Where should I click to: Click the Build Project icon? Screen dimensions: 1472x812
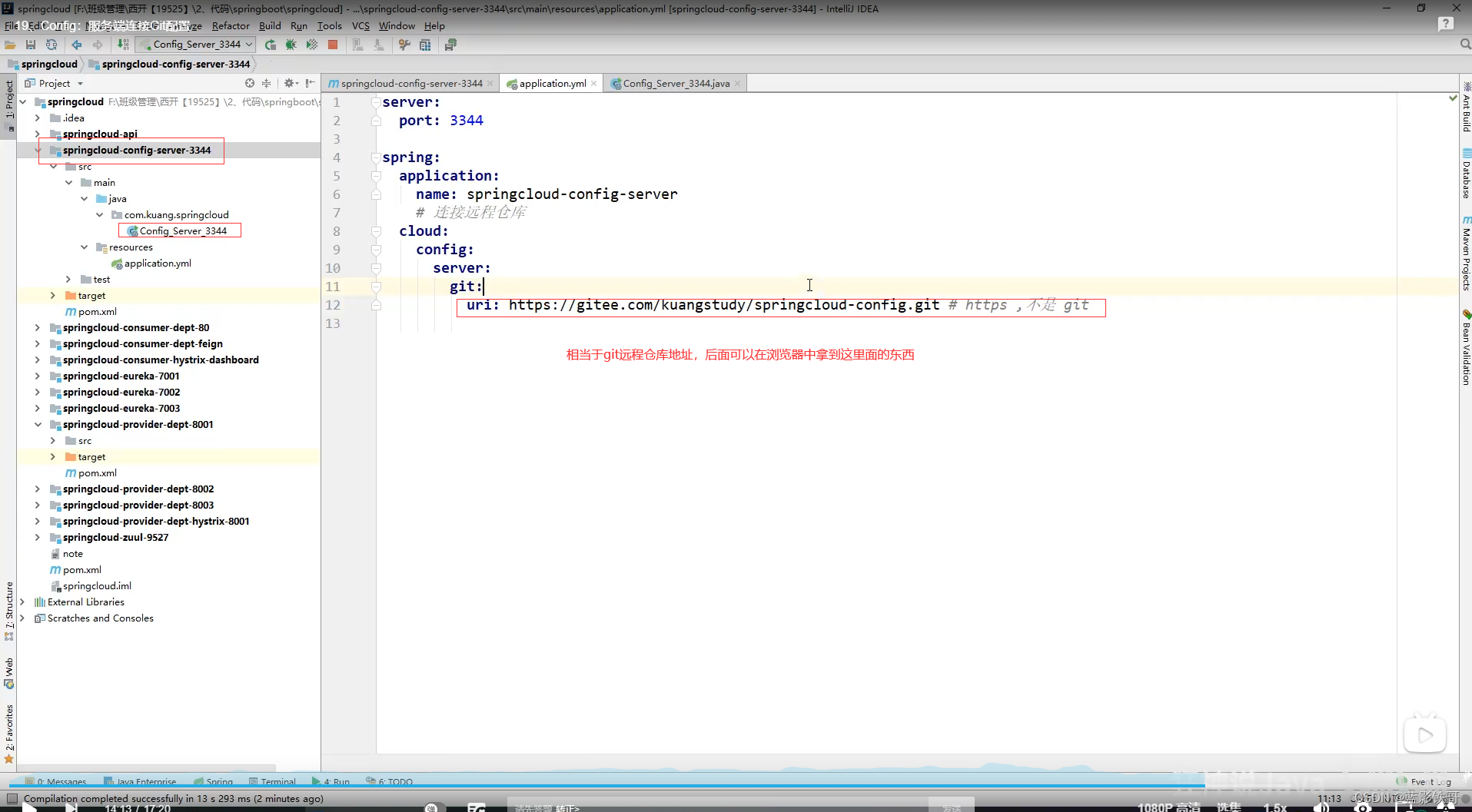pos(123,45)
